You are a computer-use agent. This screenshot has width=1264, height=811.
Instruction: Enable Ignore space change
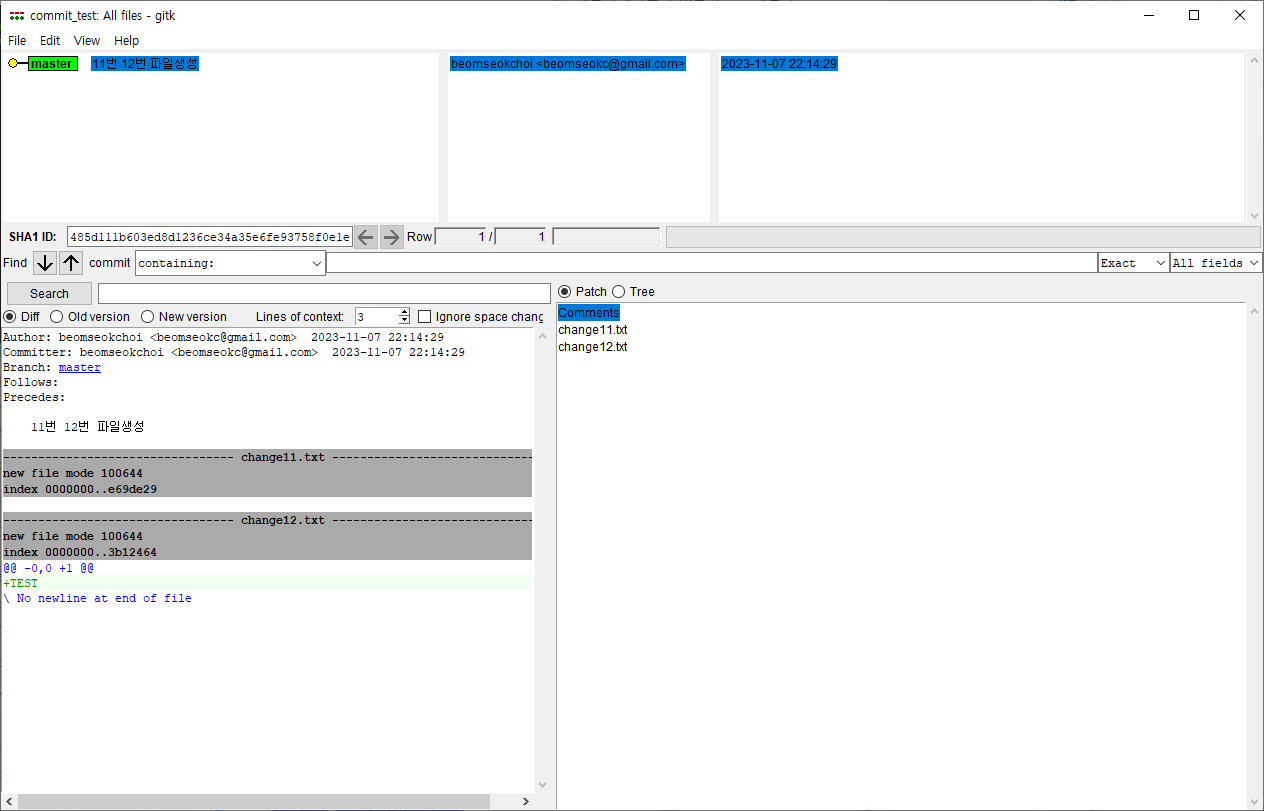click(424, 316)
